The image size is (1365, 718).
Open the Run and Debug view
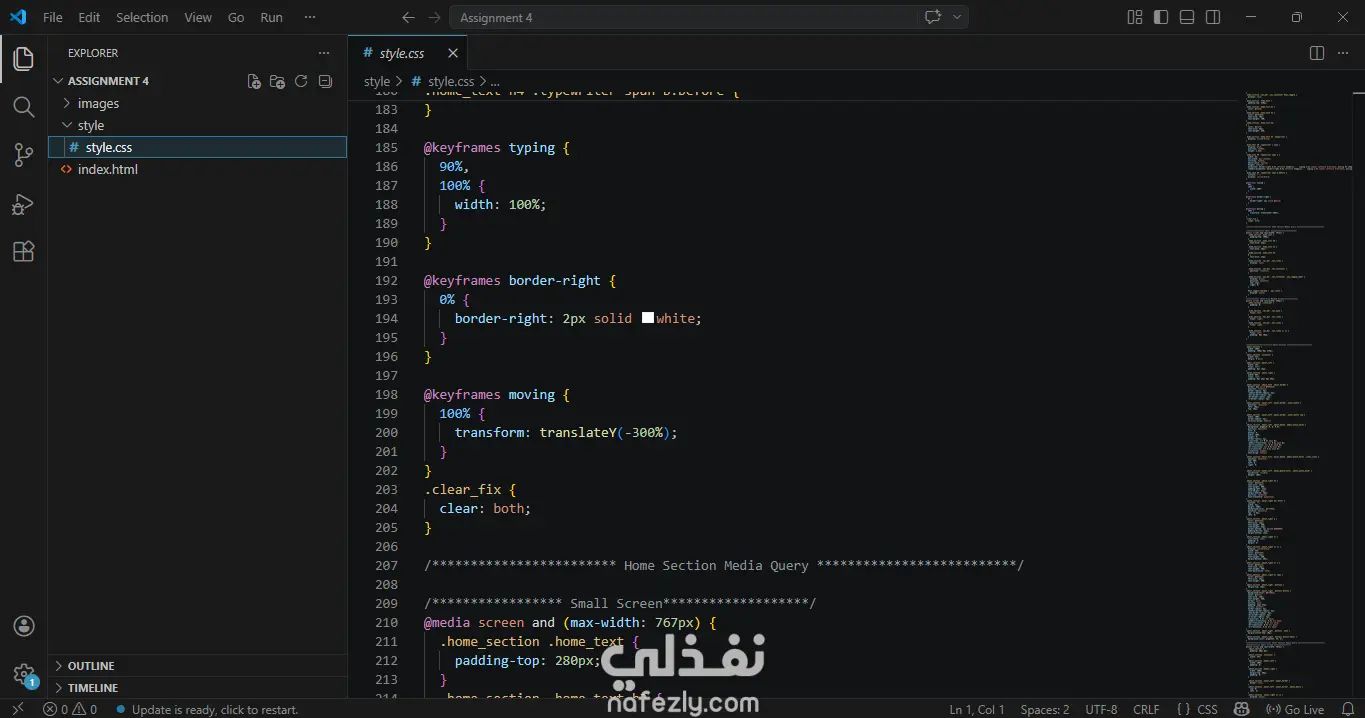tap(23, 204)
